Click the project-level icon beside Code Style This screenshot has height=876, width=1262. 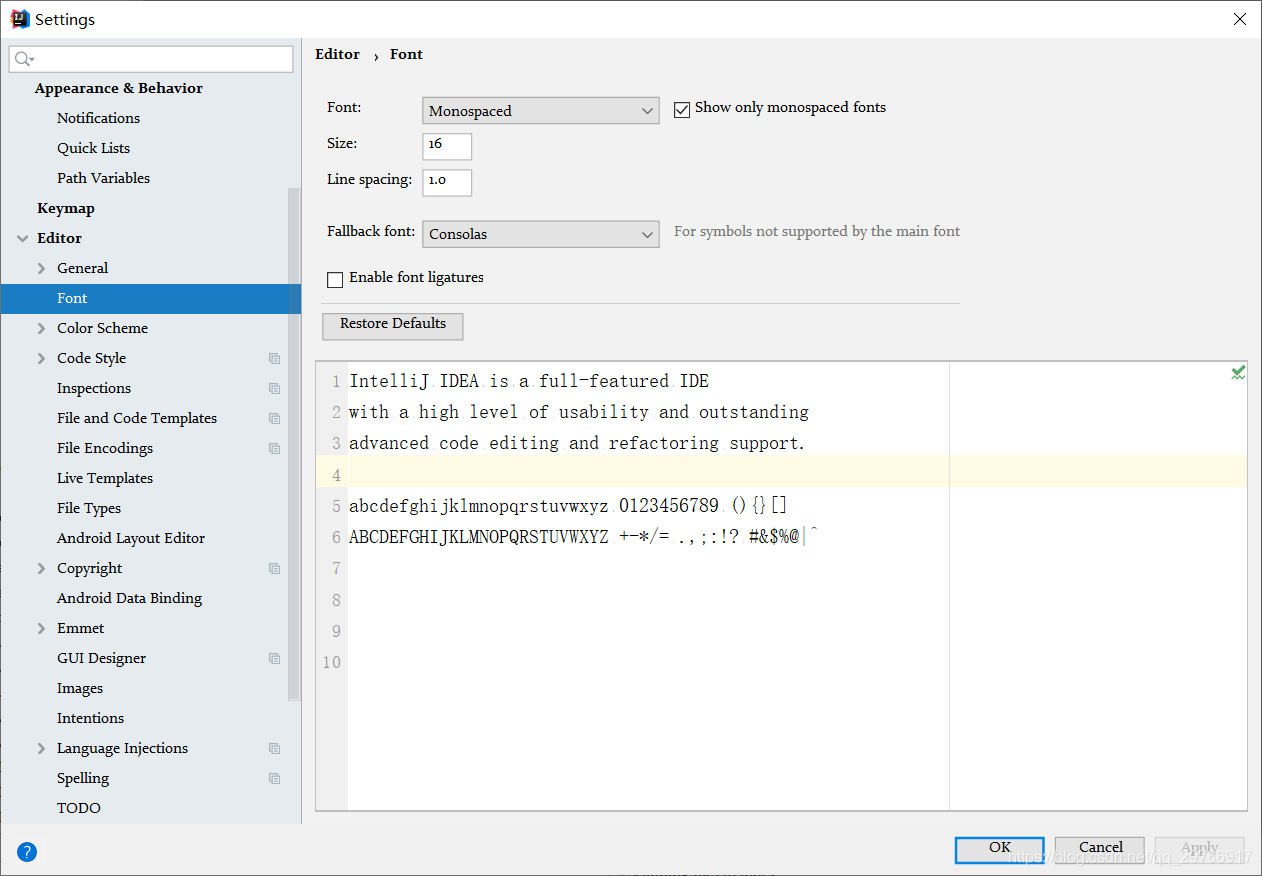[x=275, y=358]
